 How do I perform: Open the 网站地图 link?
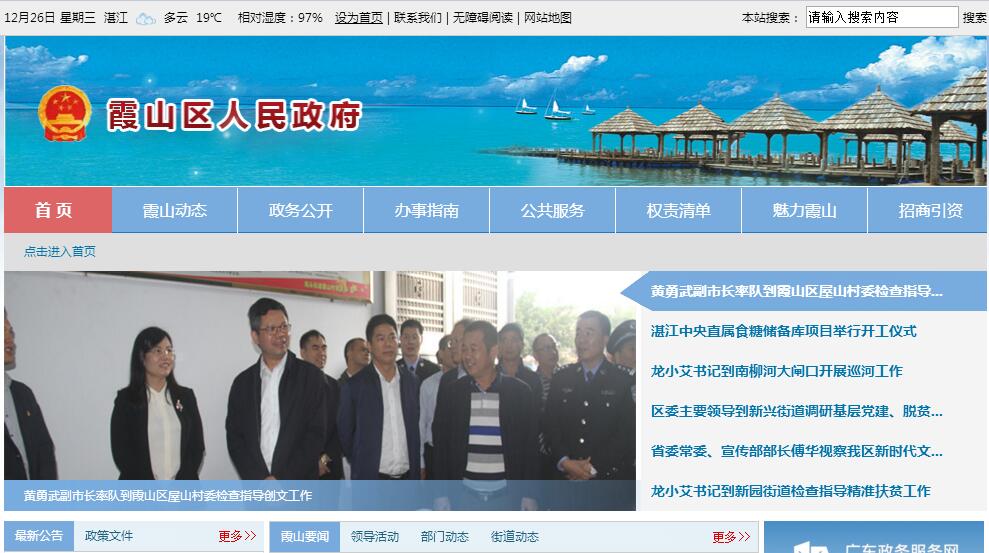click(x=547, y=18)
